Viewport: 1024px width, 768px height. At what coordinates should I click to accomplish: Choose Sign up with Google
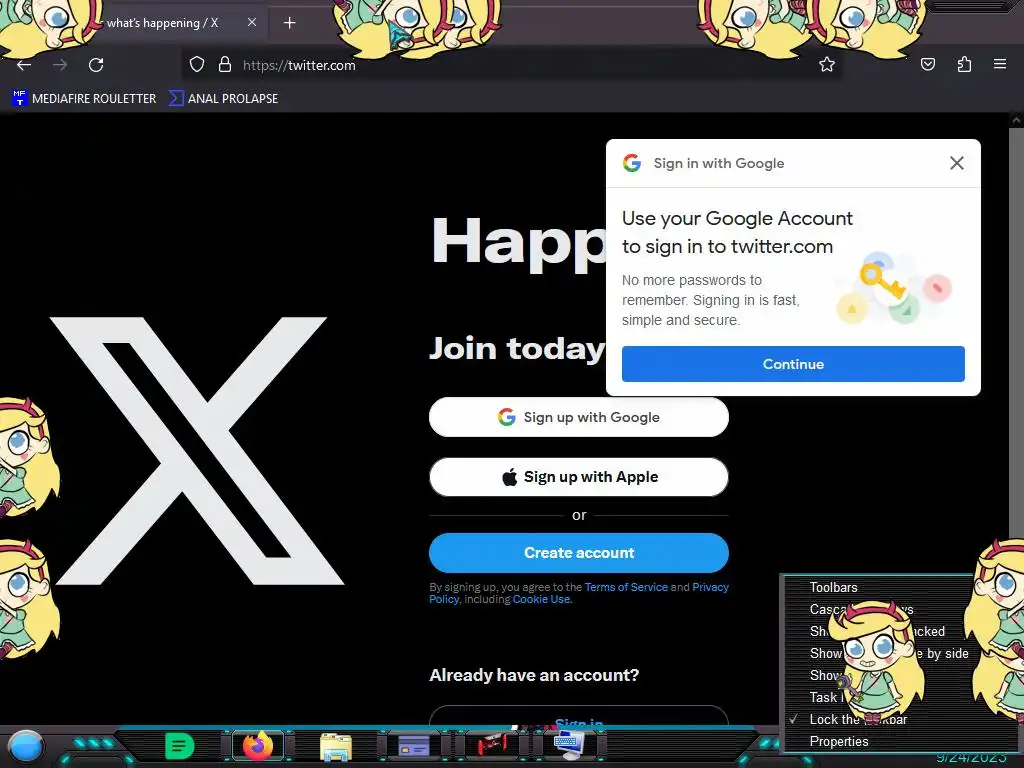579,417
